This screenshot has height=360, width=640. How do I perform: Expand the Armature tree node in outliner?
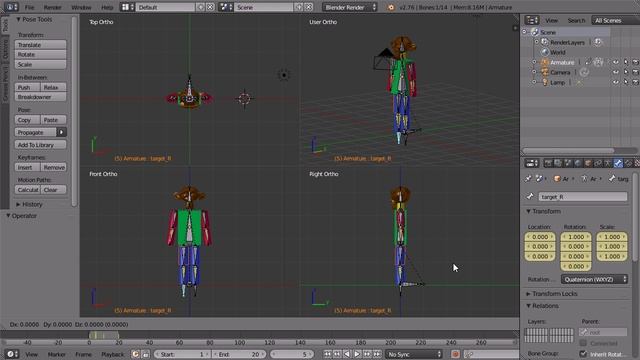click(534, 62)
